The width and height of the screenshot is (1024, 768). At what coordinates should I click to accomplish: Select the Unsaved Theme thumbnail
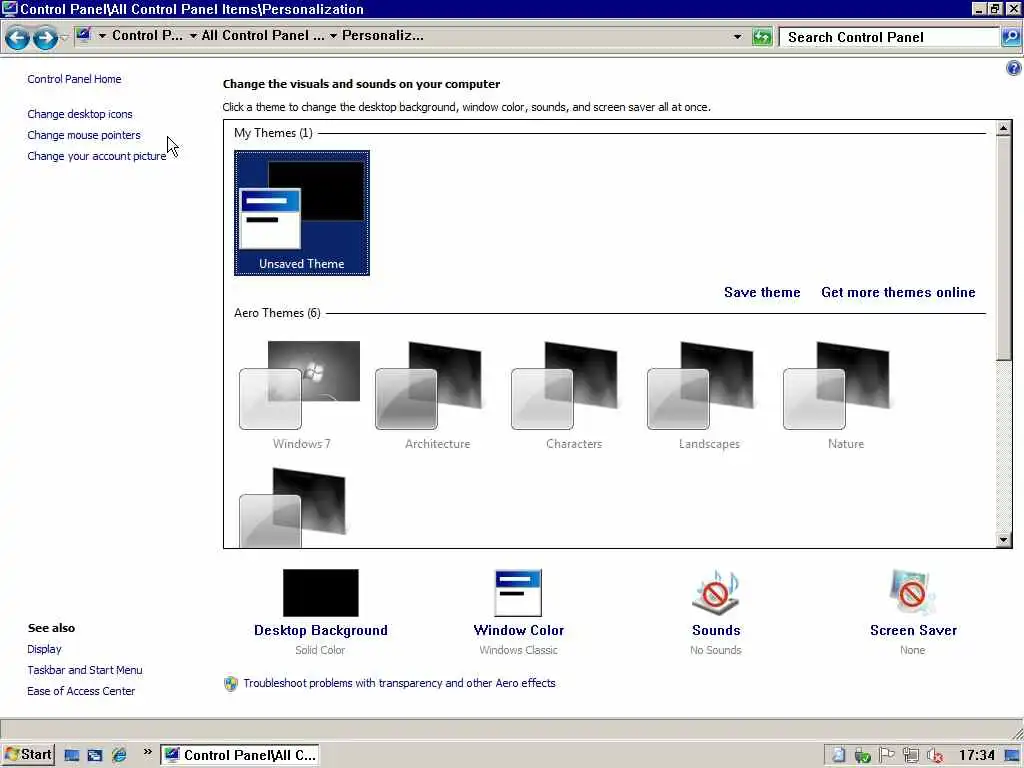pyautogui.click(x=302, y=213)
